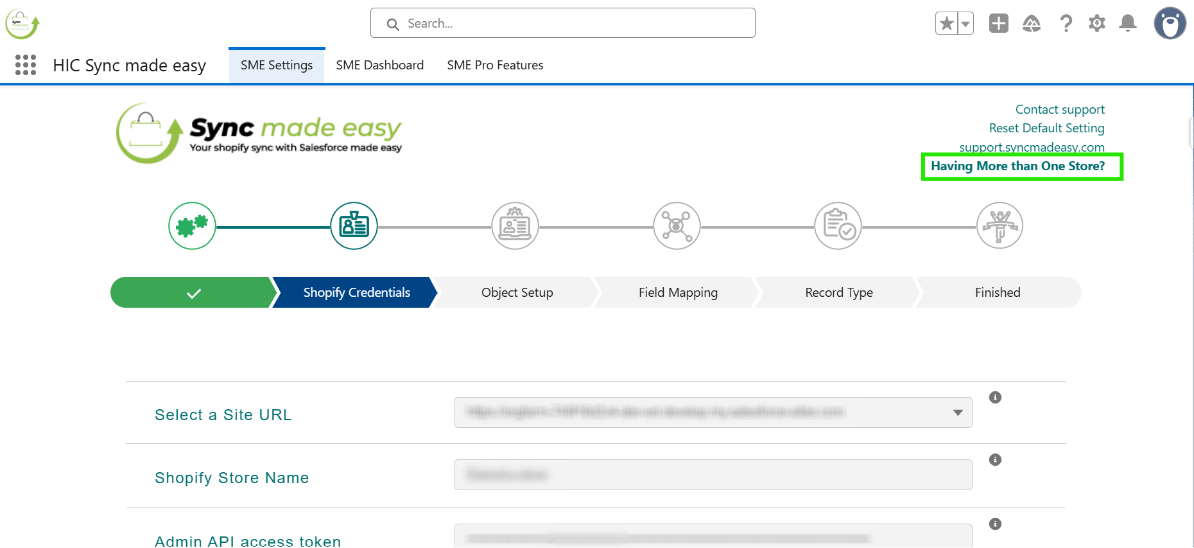Click info icon beside Admin API access token
The image size is (1194, 548).
click(x=995, y=524)
